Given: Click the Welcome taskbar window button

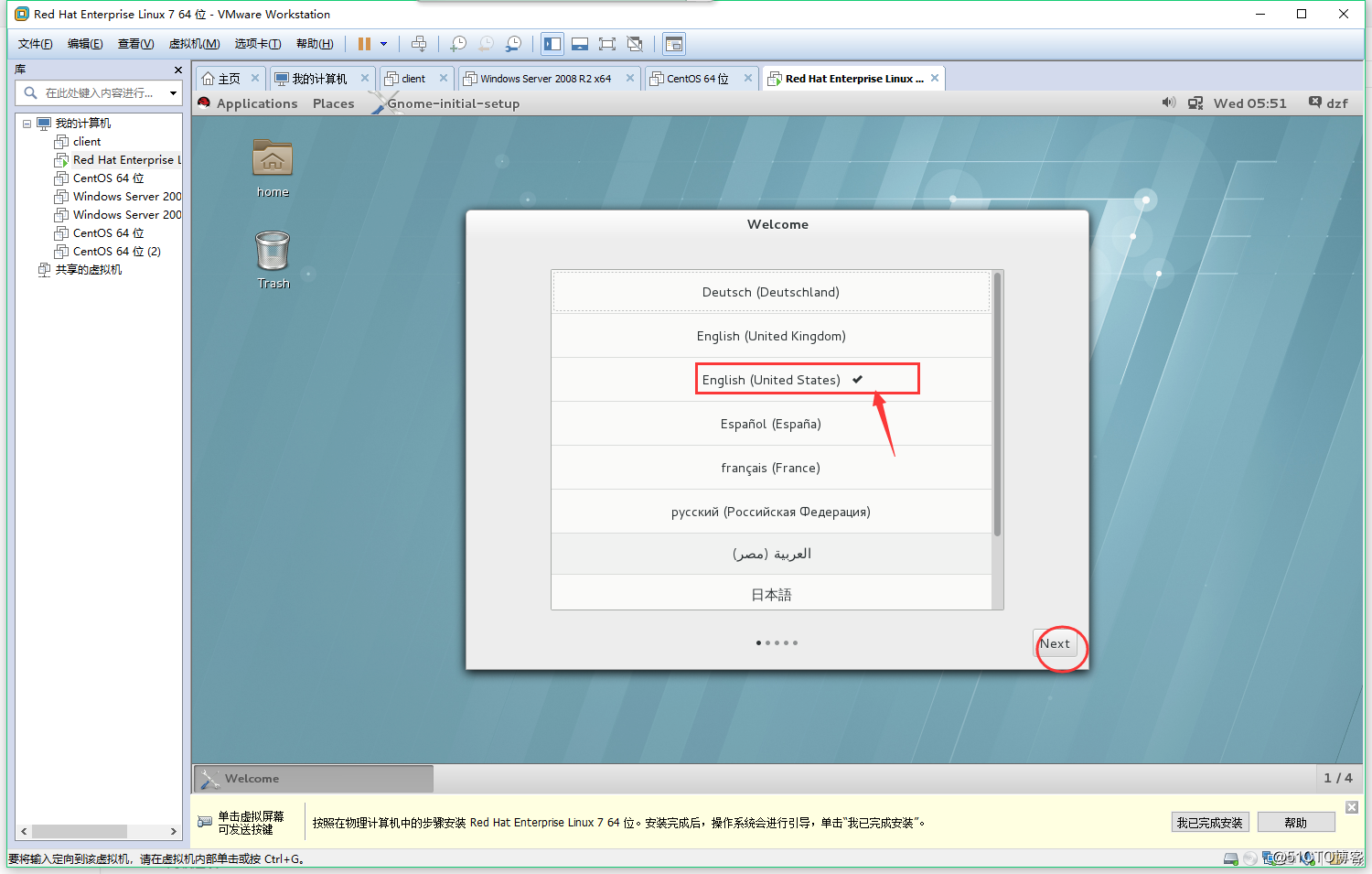Looking at the screenshot, I should (x=314, y=779).
